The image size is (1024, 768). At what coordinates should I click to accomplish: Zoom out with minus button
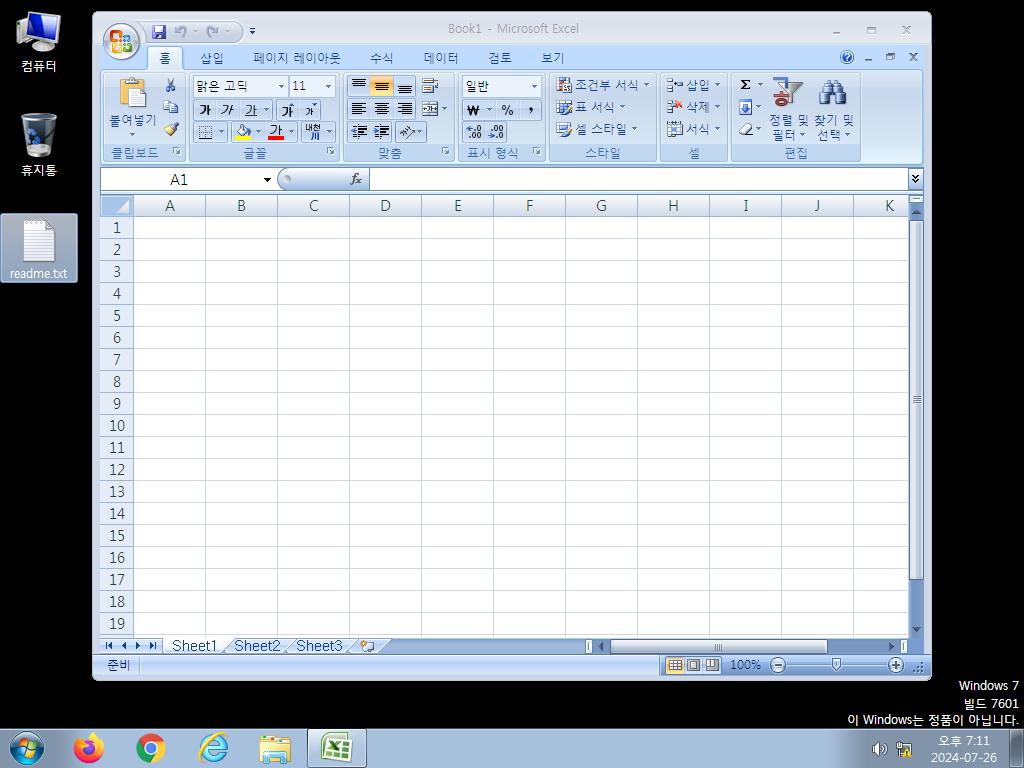(778, 665)
